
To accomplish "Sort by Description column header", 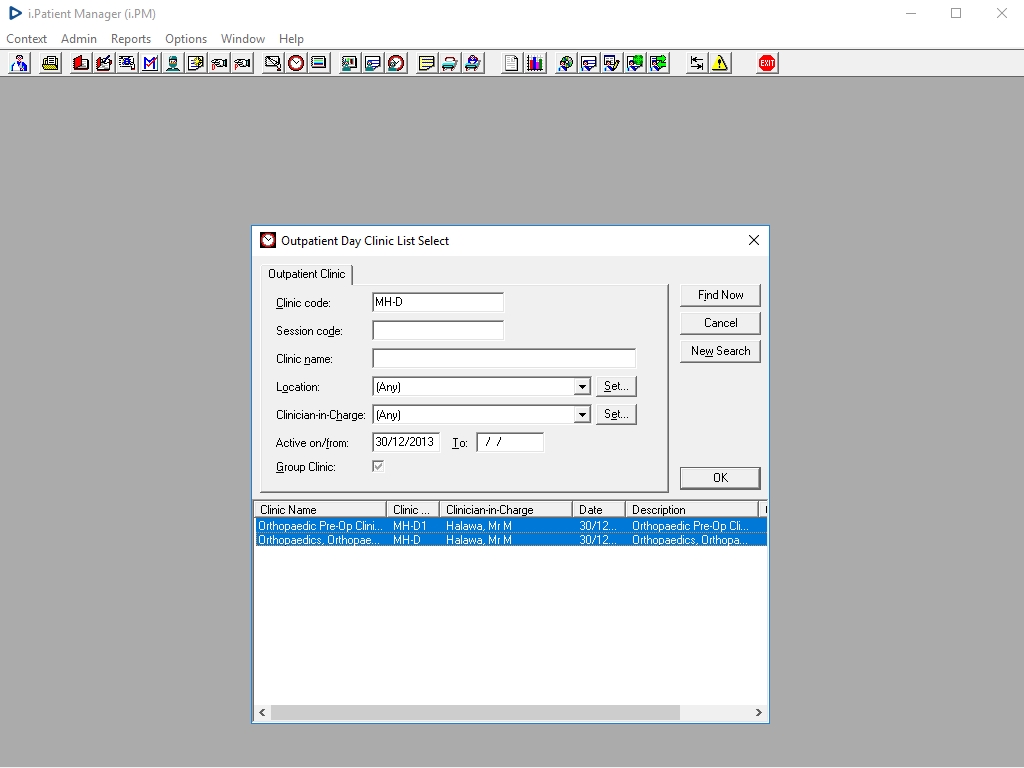I will click(692, 509).
